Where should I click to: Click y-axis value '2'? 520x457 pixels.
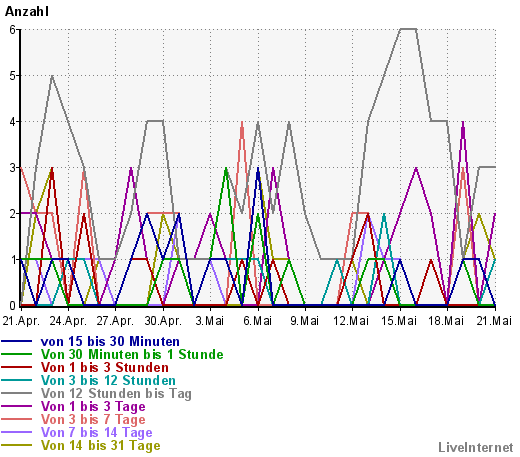pos(13,214)
